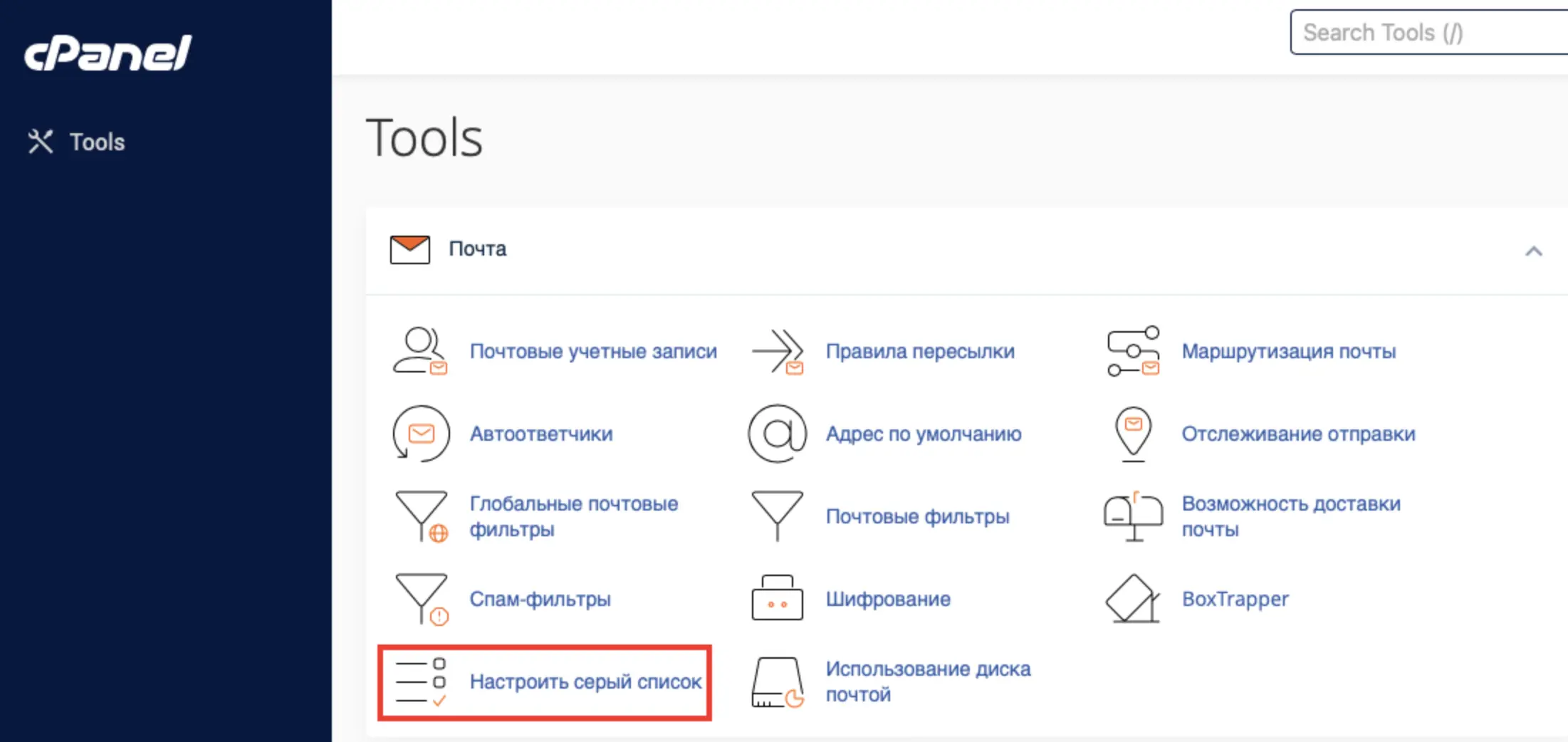Click the Правила пересылки arrow icon

[x=778, y=351]
